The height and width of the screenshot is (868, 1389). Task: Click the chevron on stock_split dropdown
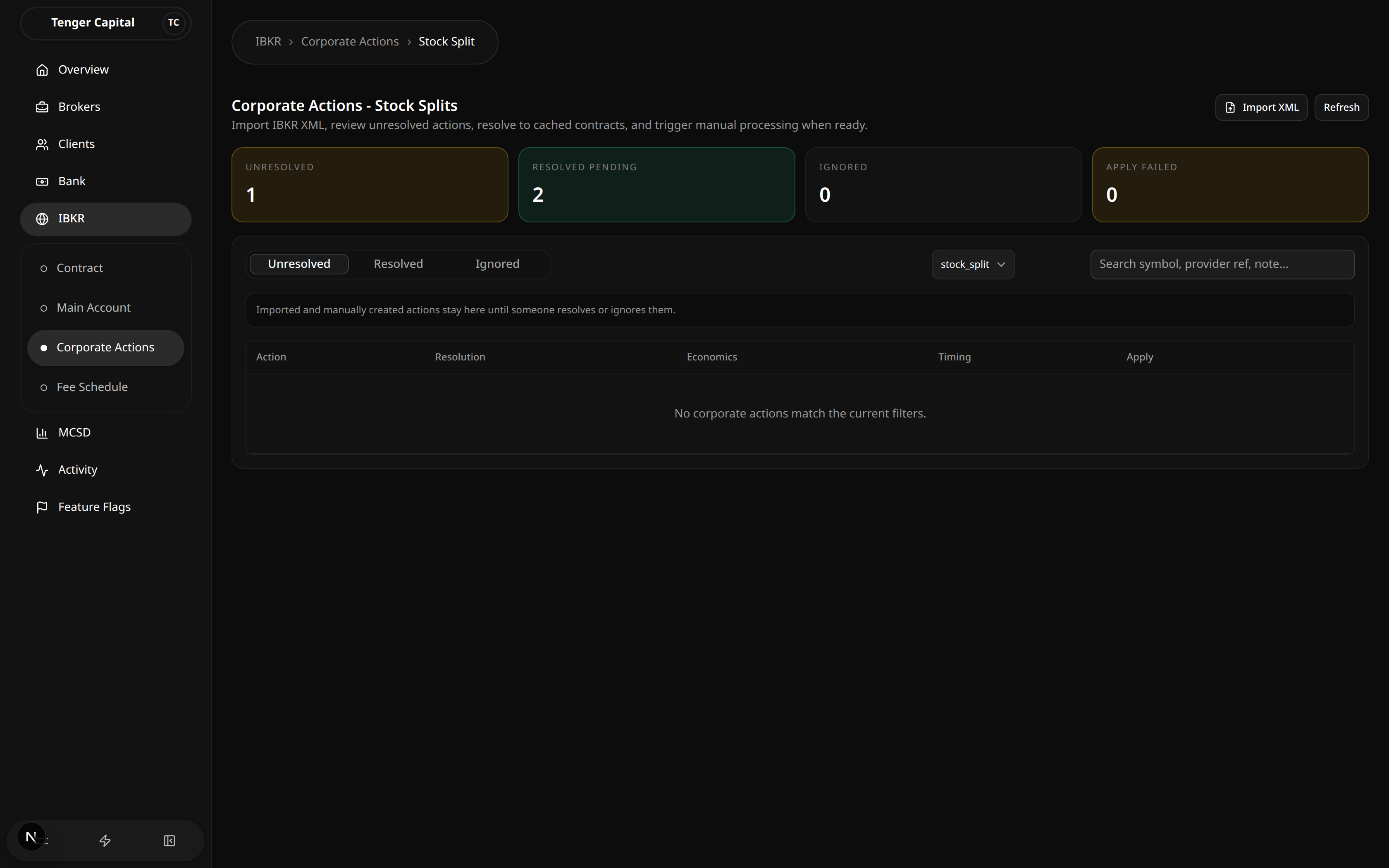click(x=1001, y=265)
